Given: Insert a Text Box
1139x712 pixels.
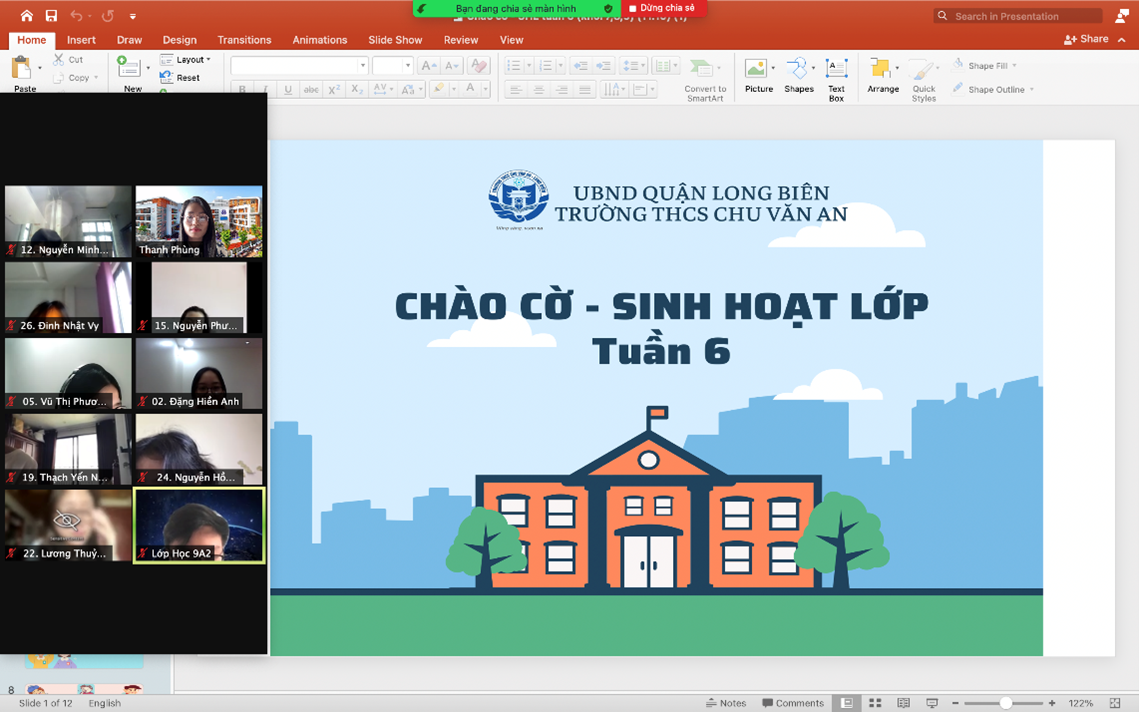Looking at the screenshot, I should point(836,78).
